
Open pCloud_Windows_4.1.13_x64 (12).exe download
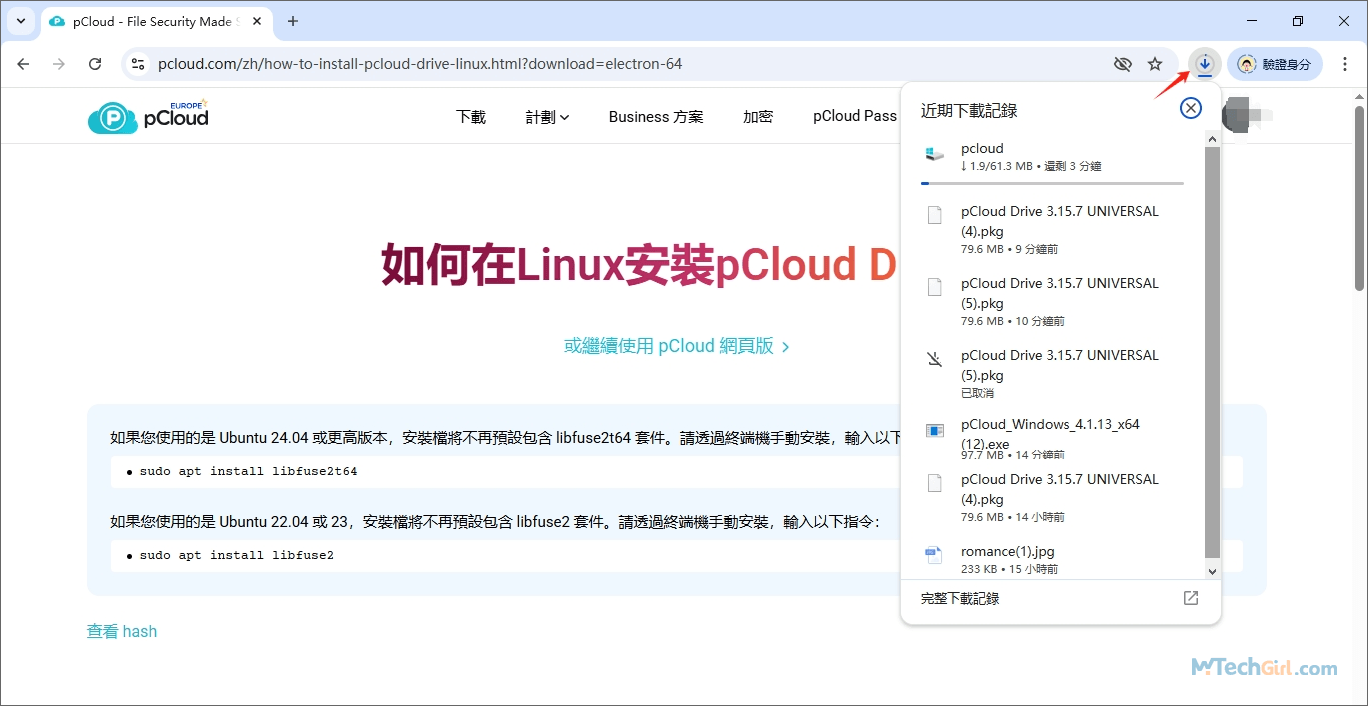1053,439
